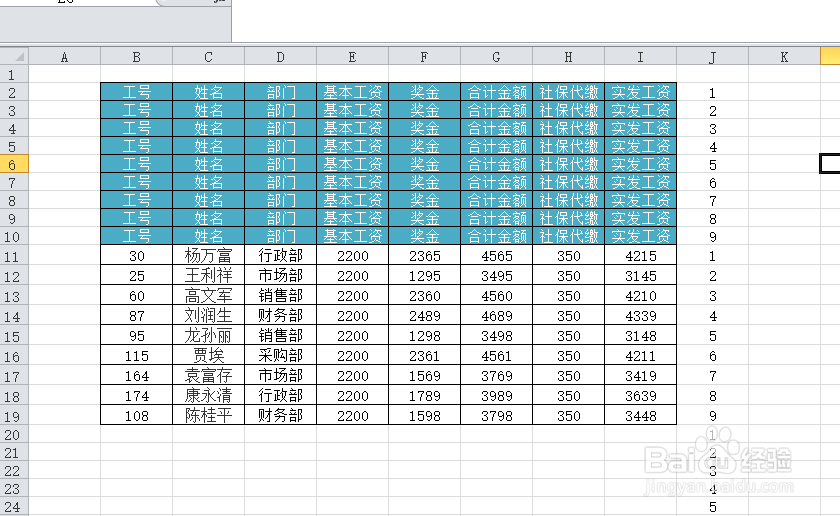The width and height of the screenshot is (840, 516).
Task: Click net pay cell 3419
Action: click(641, 376)
